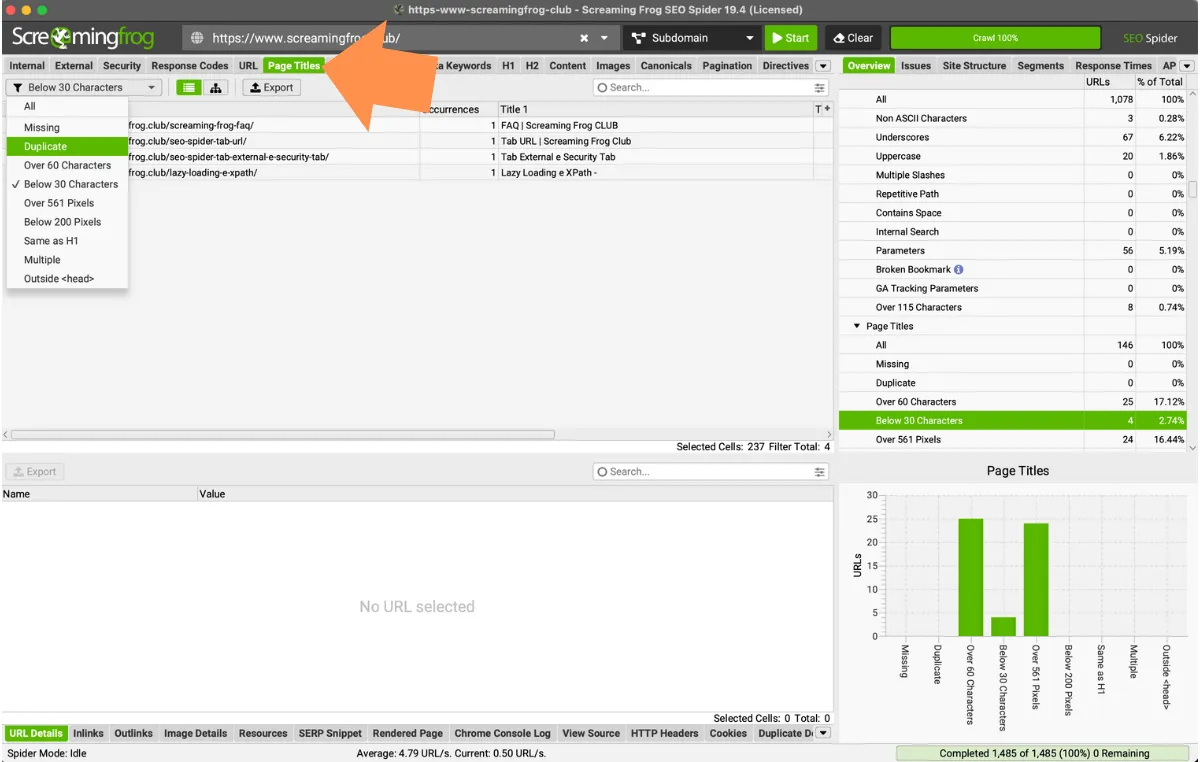
Task: Click the plus icon to add columns
Action: click(827, 109)
